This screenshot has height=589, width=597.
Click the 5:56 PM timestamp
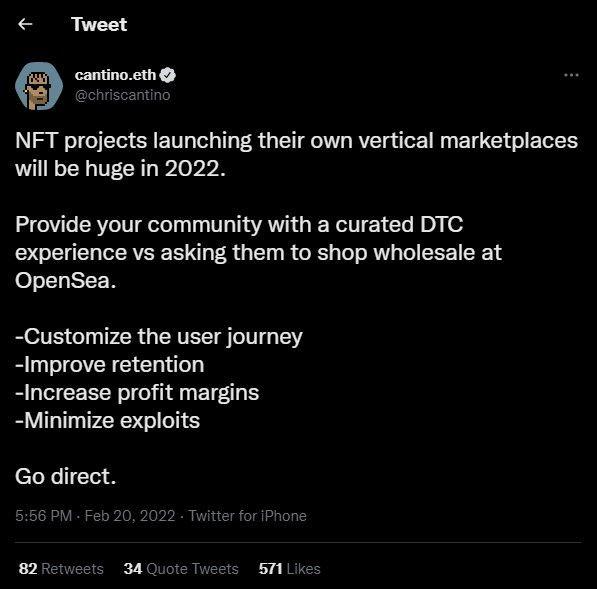43,516
